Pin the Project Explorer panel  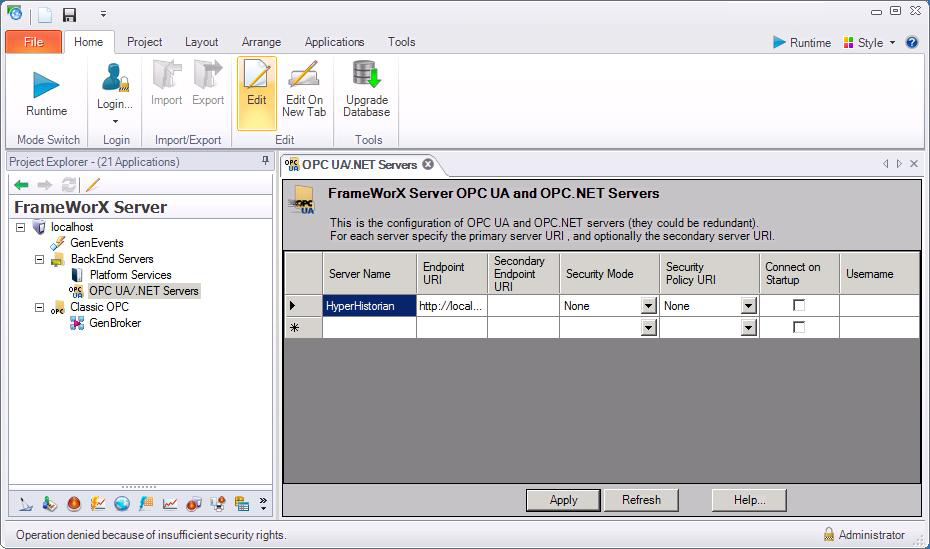coord(265,162)
